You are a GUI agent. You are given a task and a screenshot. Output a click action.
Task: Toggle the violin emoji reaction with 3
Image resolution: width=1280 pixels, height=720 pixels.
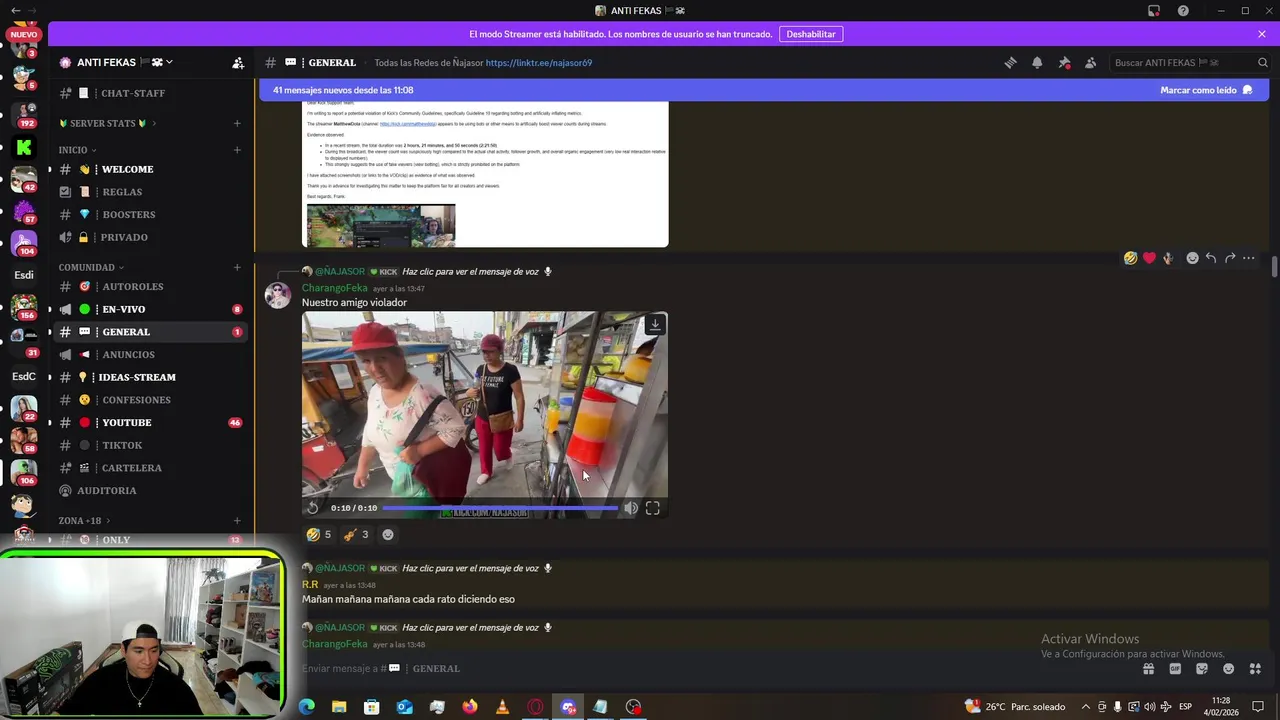coord(356,534)
